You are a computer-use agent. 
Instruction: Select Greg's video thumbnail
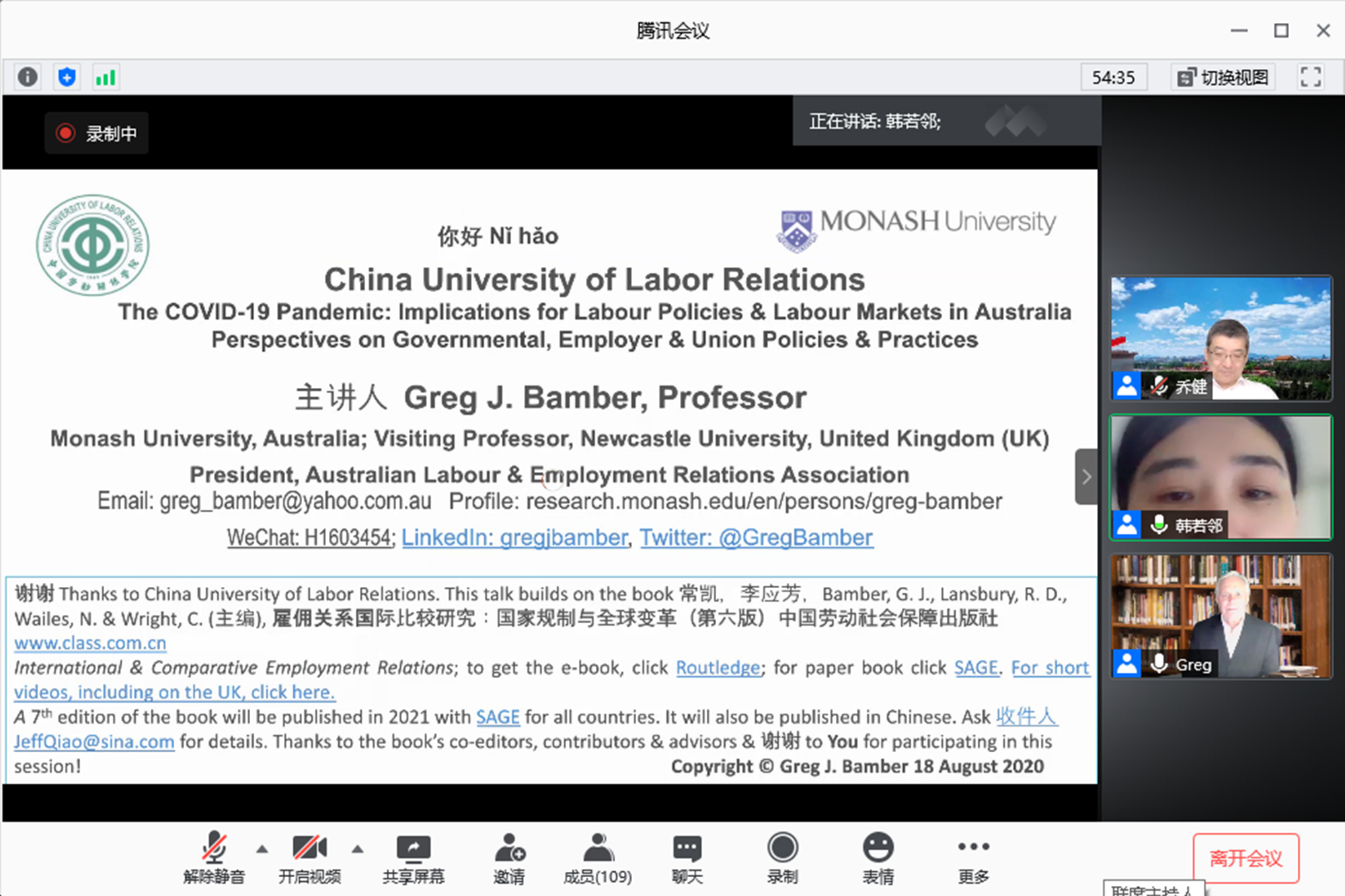tap(1221, 615)
